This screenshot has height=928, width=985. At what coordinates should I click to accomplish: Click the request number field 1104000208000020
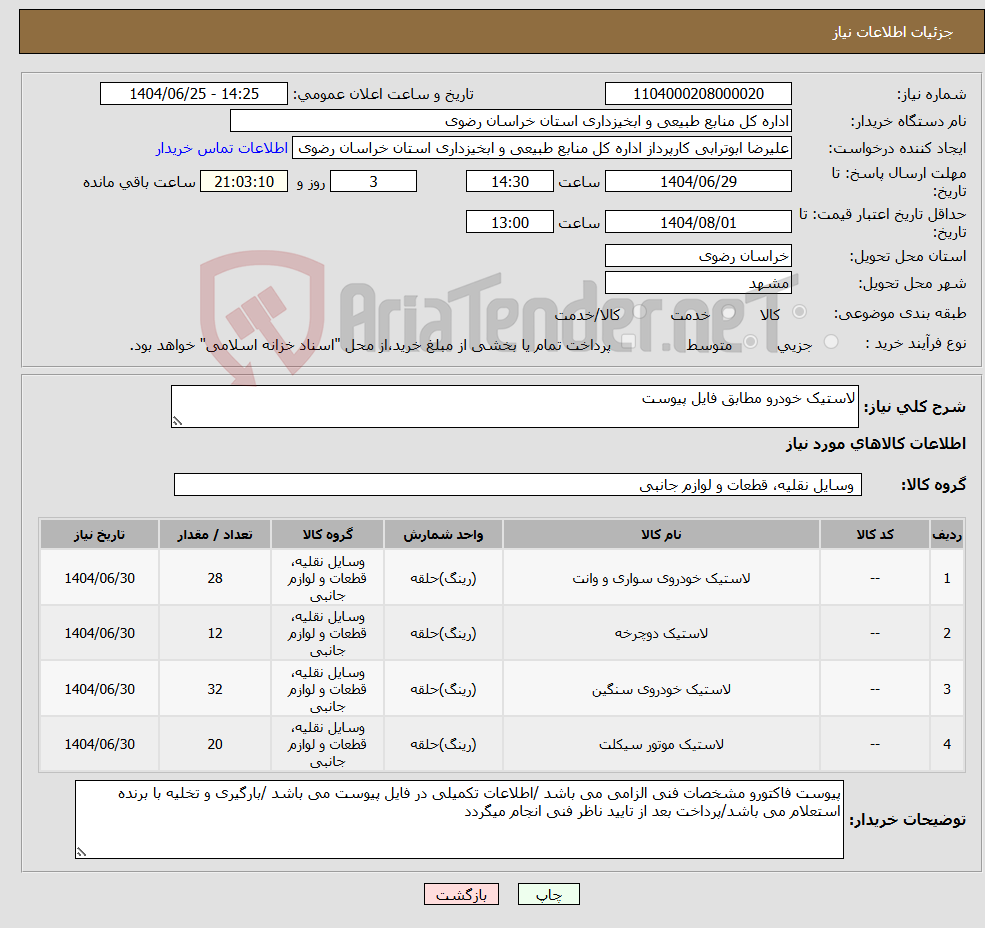(x=698, y=94)
